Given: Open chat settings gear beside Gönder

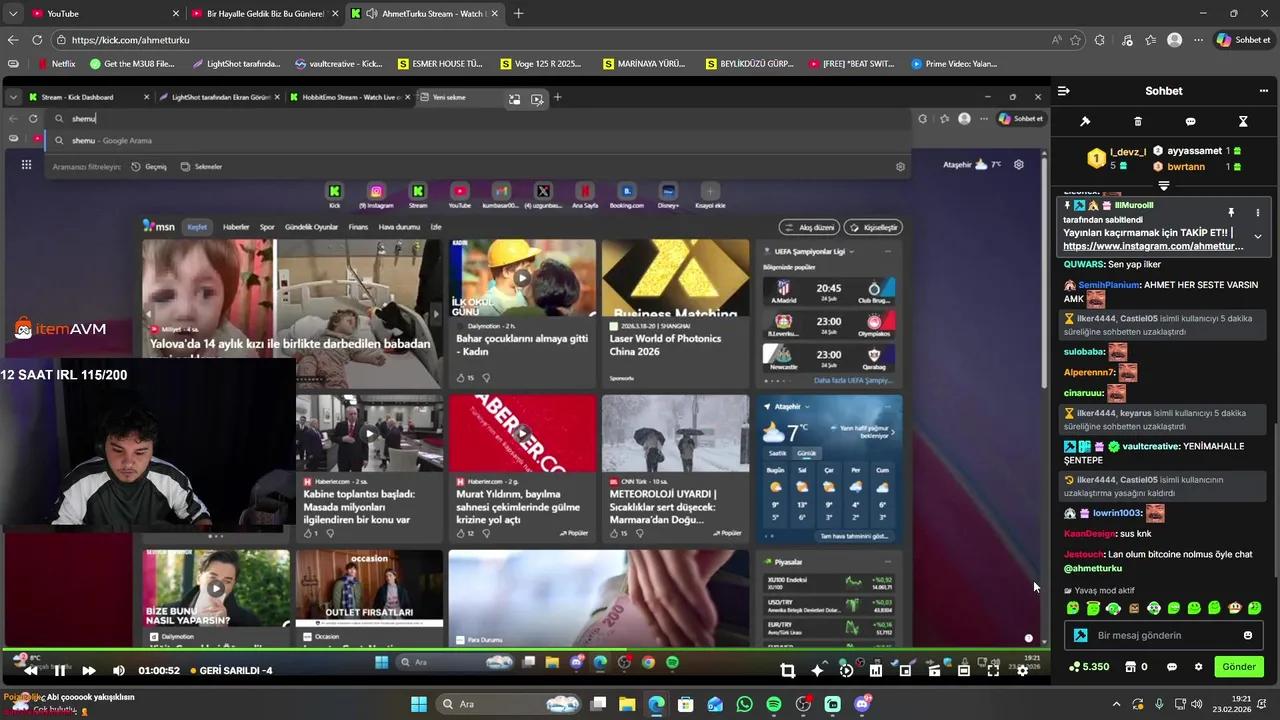Looking at the screenshot, I should point(1198,667).
